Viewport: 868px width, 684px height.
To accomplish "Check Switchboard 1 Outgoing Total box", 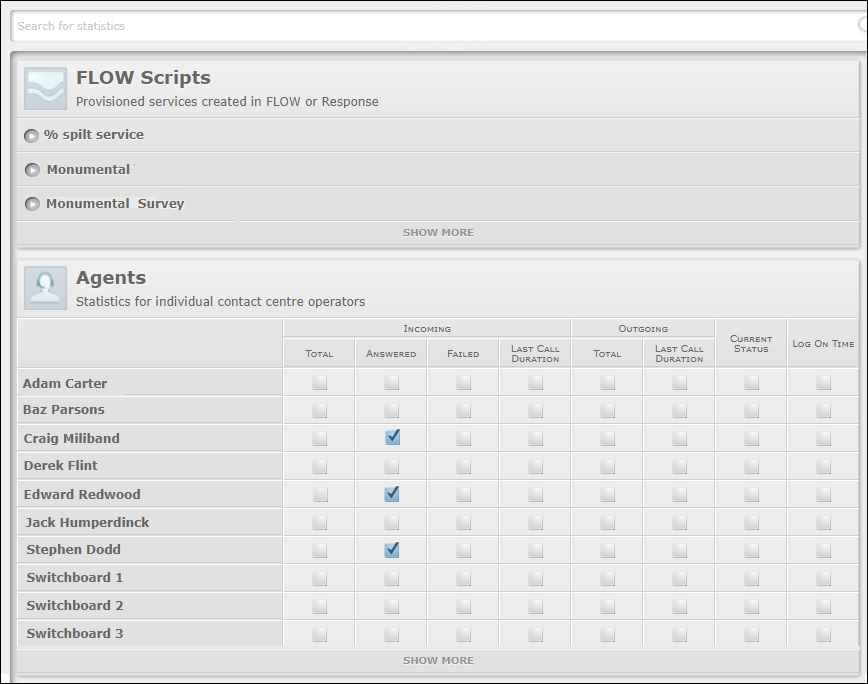I will [x=607, y=578].
